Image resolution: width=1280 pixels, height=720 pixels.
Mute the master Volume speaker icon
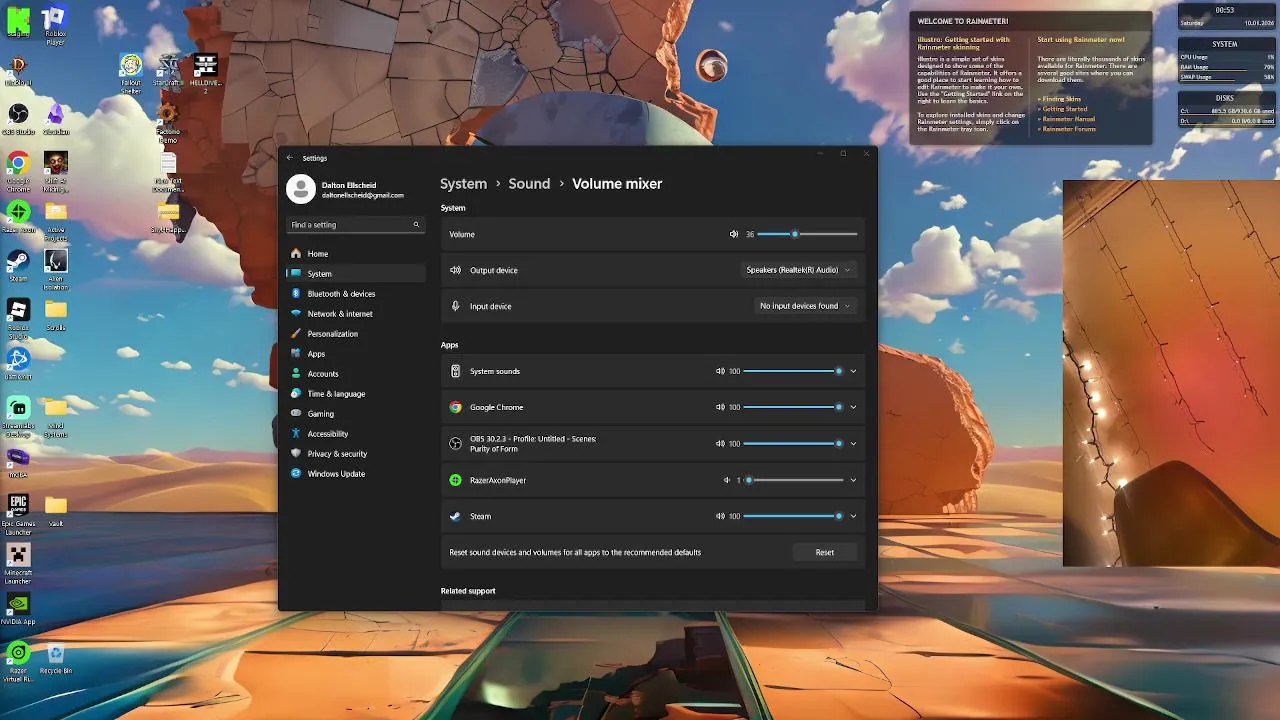[x=734, y=234]
